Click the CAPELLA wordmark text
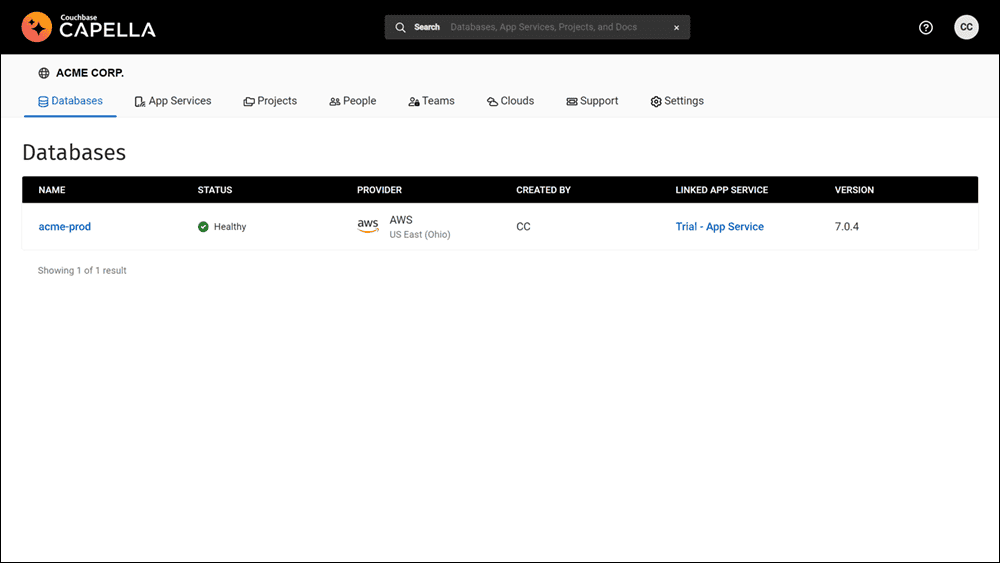 click(x=107, y=30)
